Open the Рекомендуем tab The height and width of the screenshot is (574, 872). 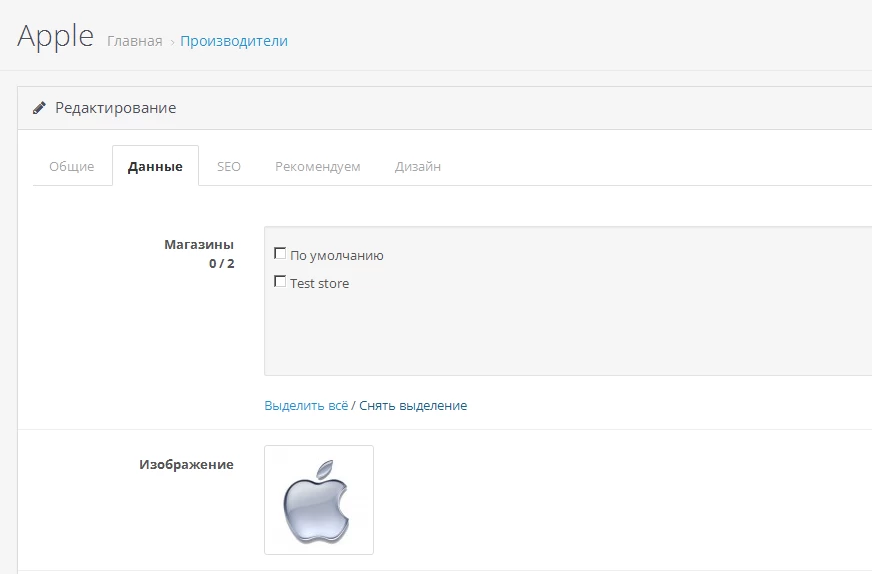(318, 166)
